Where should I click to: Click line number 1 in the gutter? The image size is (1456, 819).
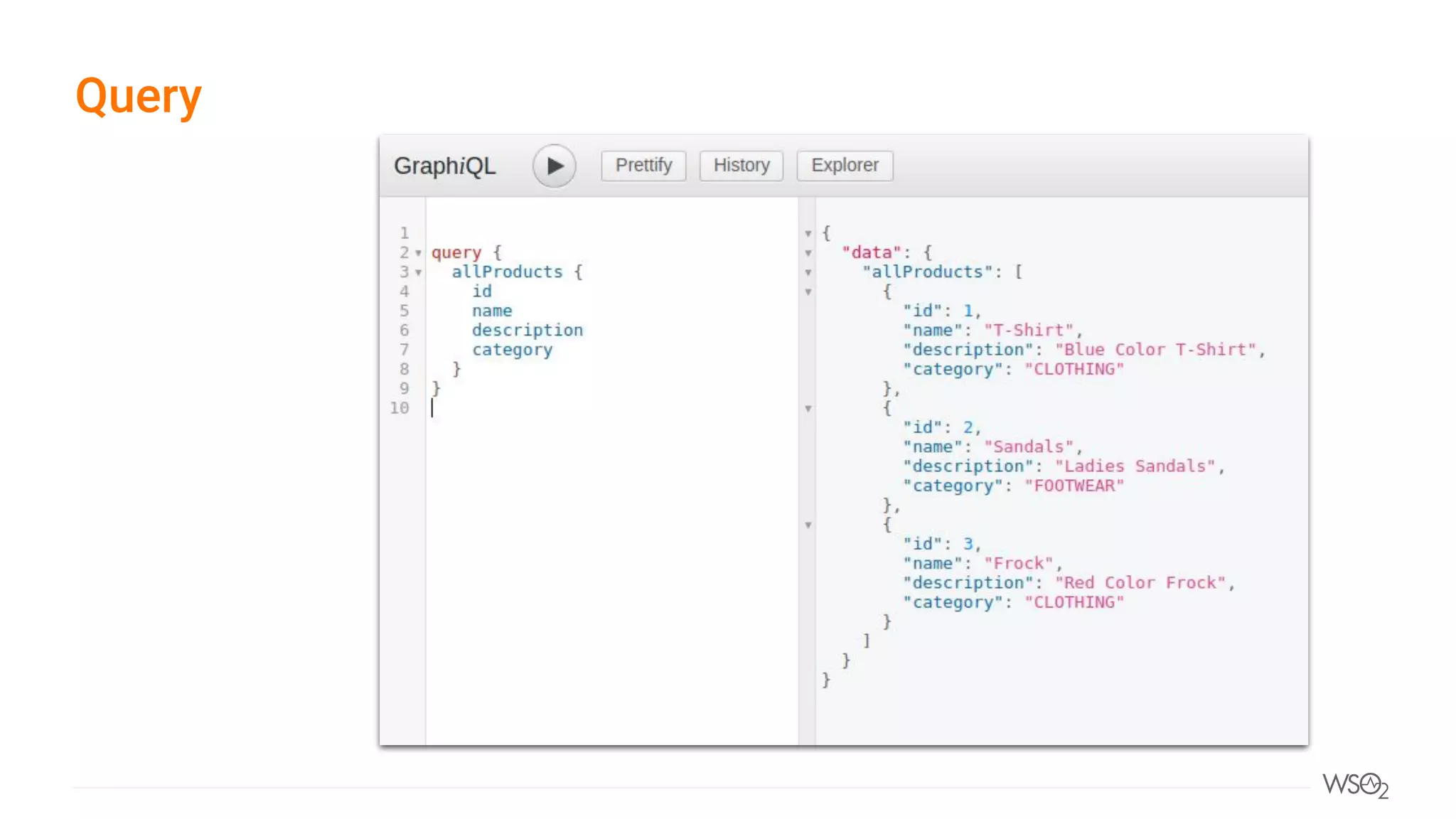tap(404, 233)
